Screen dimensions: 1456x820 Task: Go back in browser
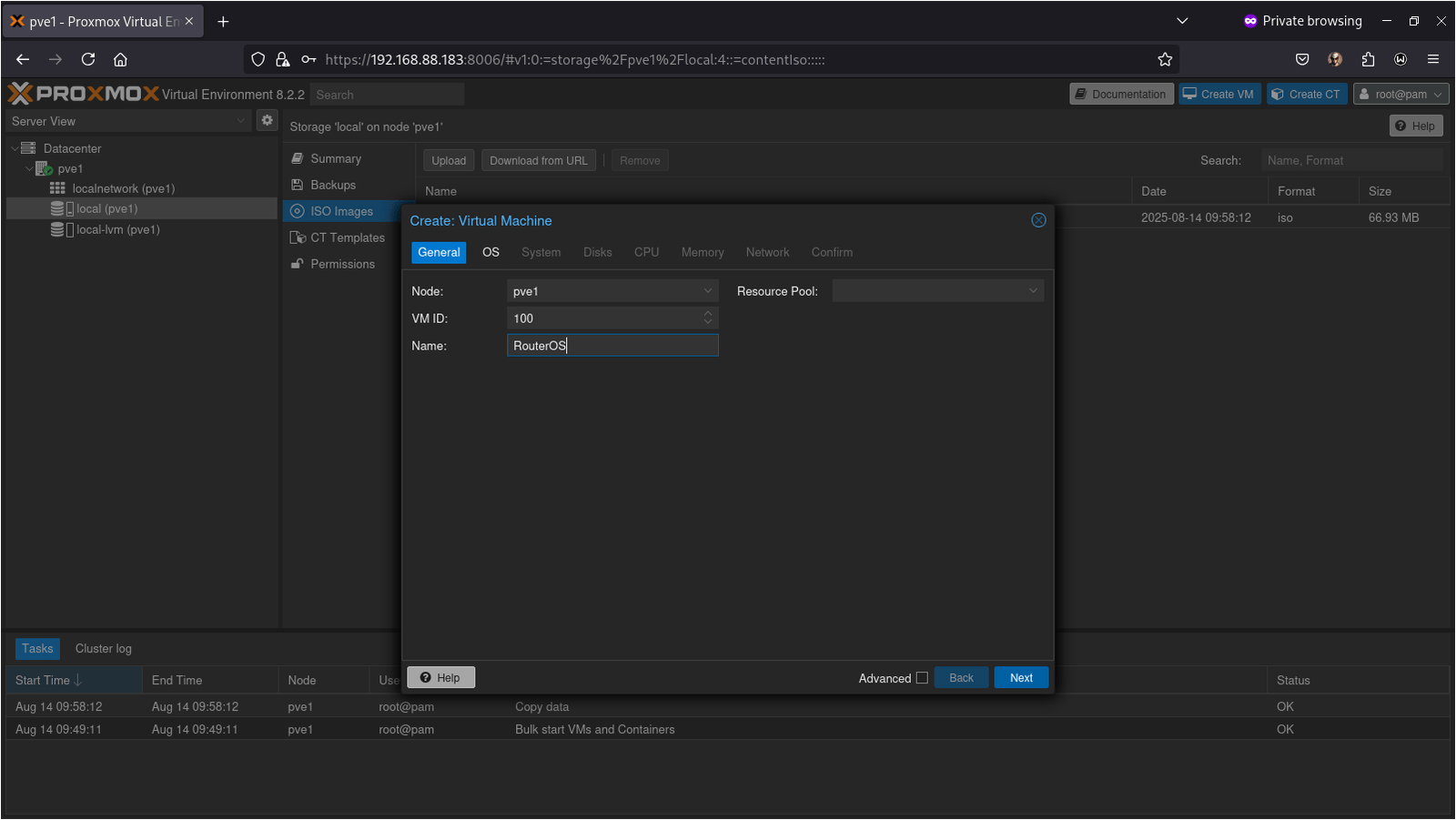tap(23, 59)
